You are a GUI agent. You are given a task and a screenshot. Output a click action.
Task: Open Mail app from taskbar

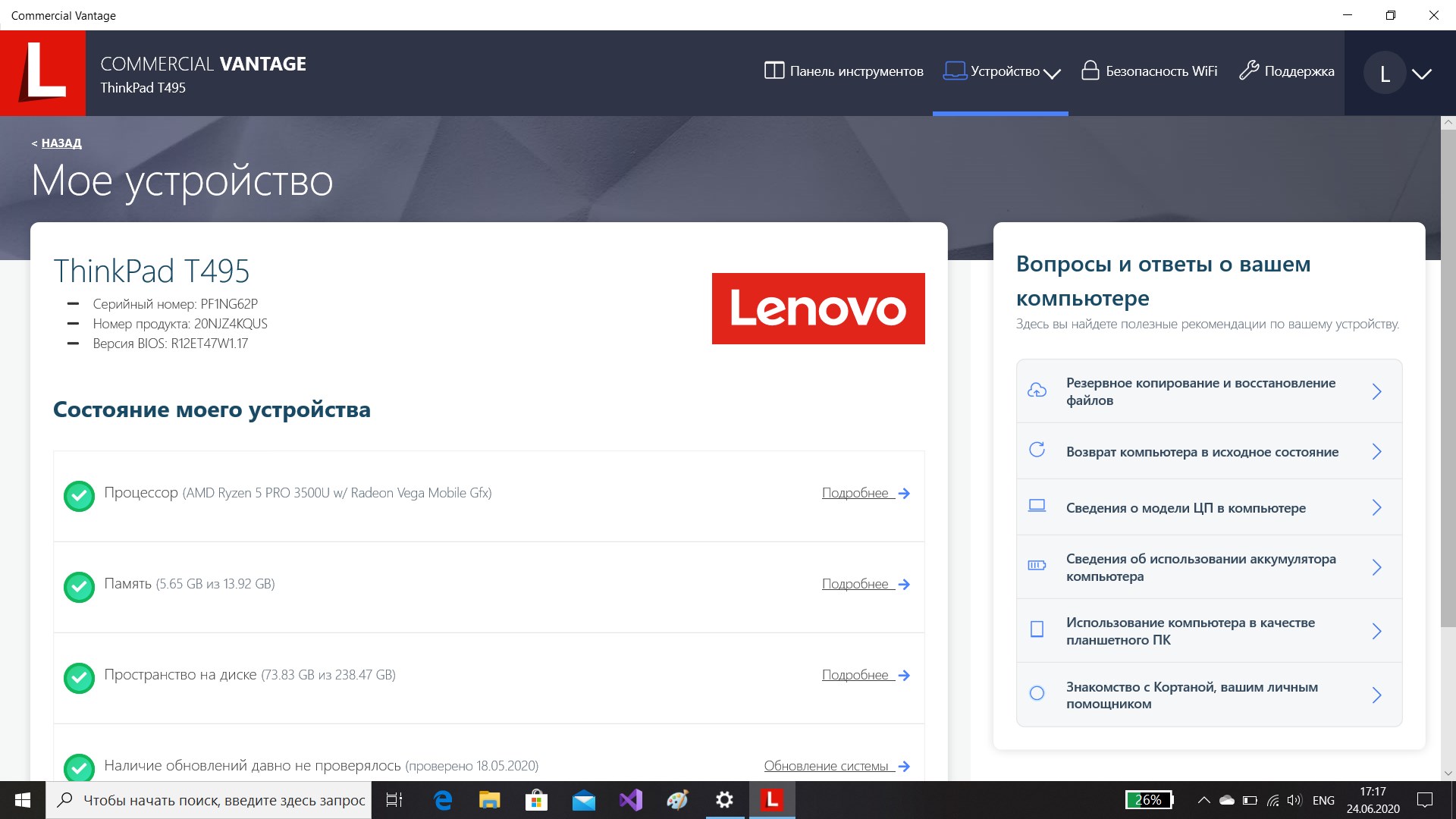pos(584,800)
